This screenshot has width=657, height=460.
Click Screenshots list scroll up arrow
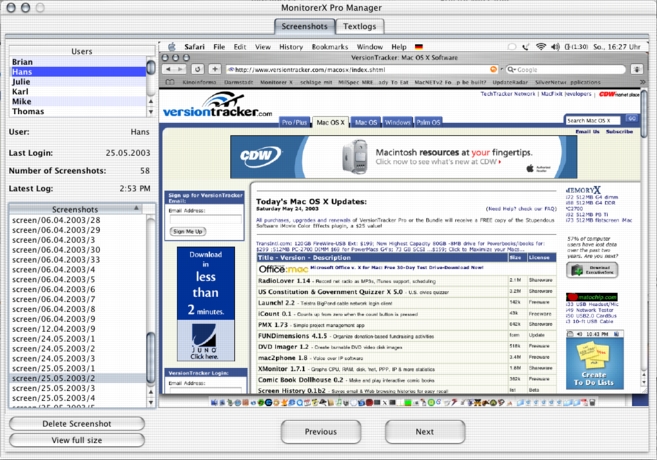[x=151, y=392]
